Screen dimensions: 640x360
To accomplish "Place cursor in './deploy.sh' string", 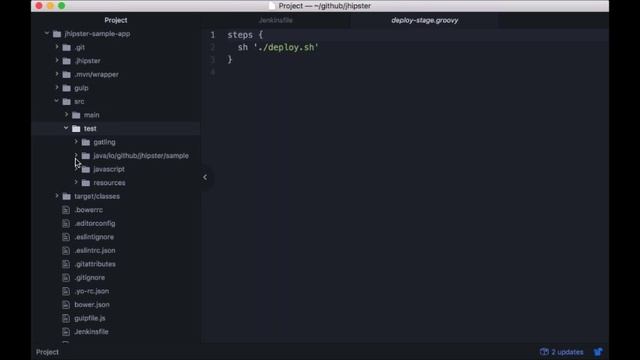I will click(286, 47).
